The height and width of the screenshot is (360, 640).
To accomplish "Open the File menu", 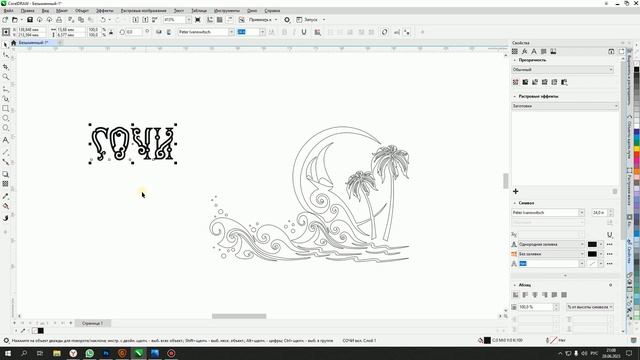I will (8, 11).
